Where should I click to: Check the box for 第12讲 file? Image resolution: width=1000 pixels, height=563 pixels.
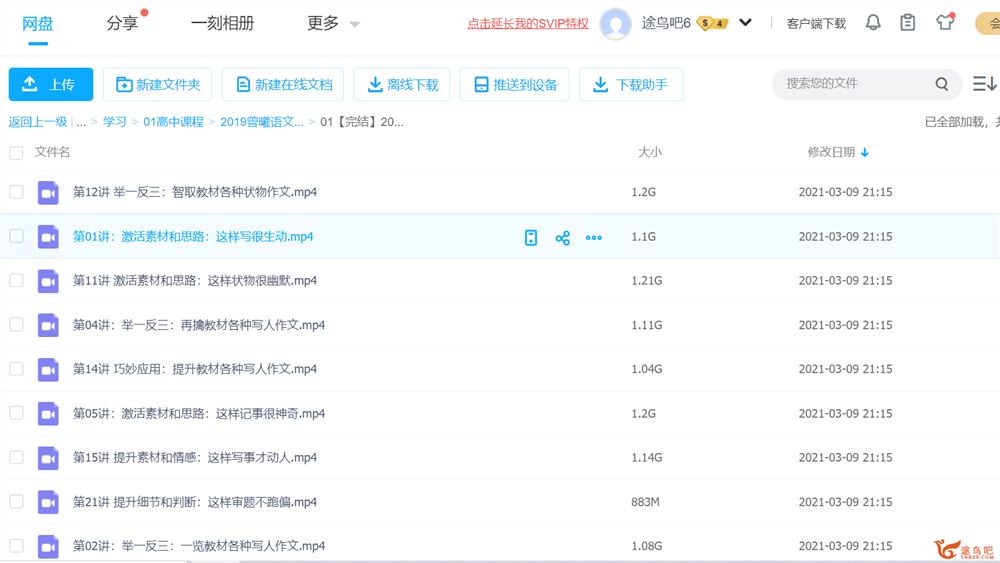pyautogui.click(x=16, y=192)
